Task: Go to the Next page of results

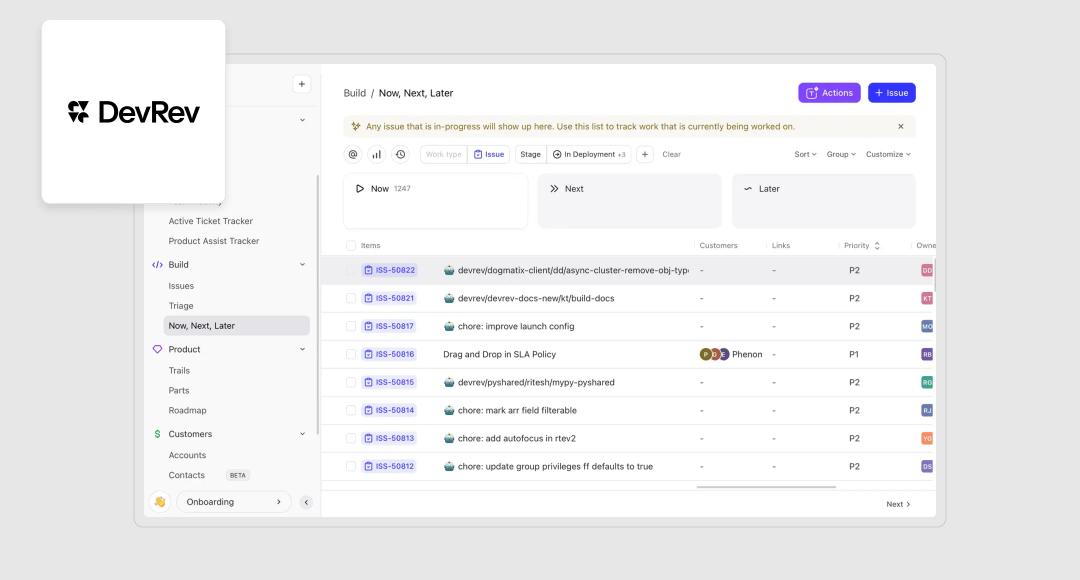Action: pyautogui.click(x=898, y=504)
